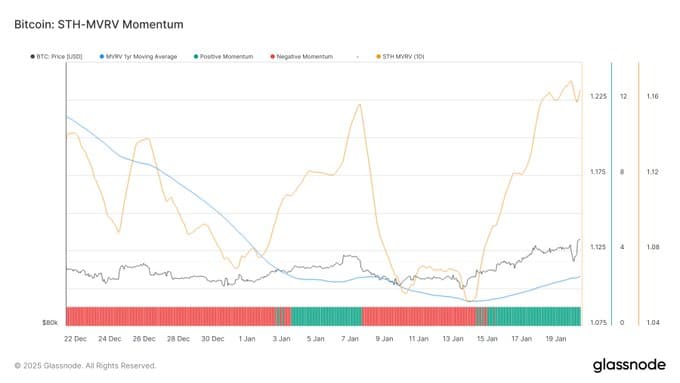
Task: Click the 3 Jan date axis label
Action: (281, 339)
